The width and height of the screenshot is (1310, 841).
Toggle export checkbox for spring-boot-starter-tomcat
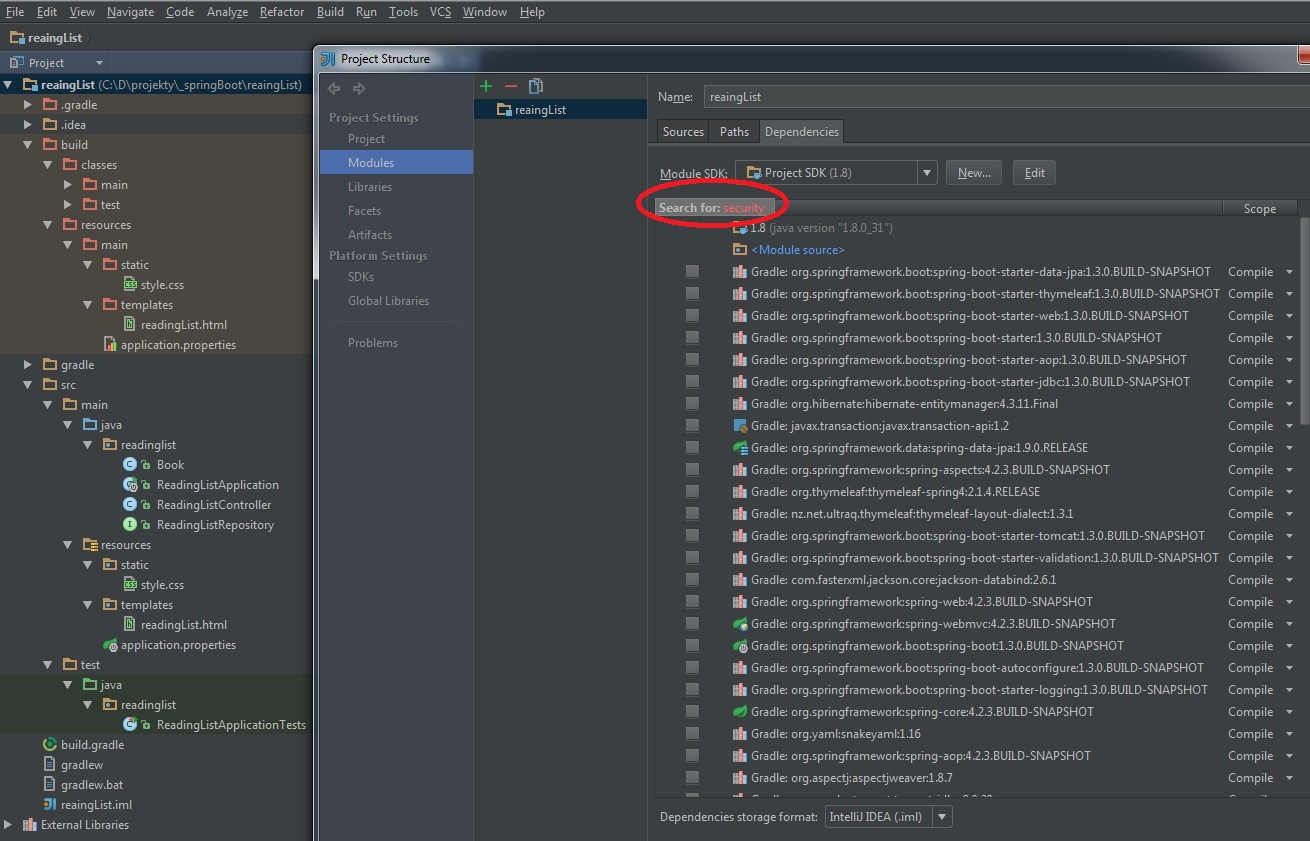tap(692, 536)
